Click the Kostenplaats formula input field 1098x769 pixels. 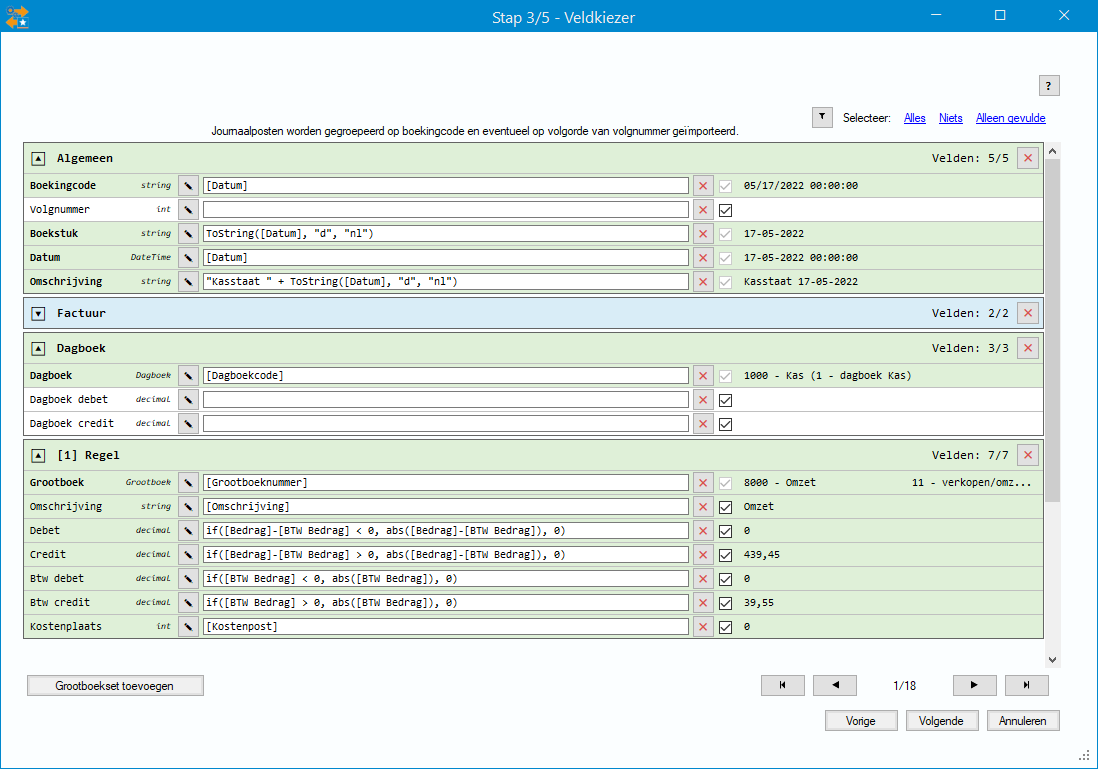446,627
